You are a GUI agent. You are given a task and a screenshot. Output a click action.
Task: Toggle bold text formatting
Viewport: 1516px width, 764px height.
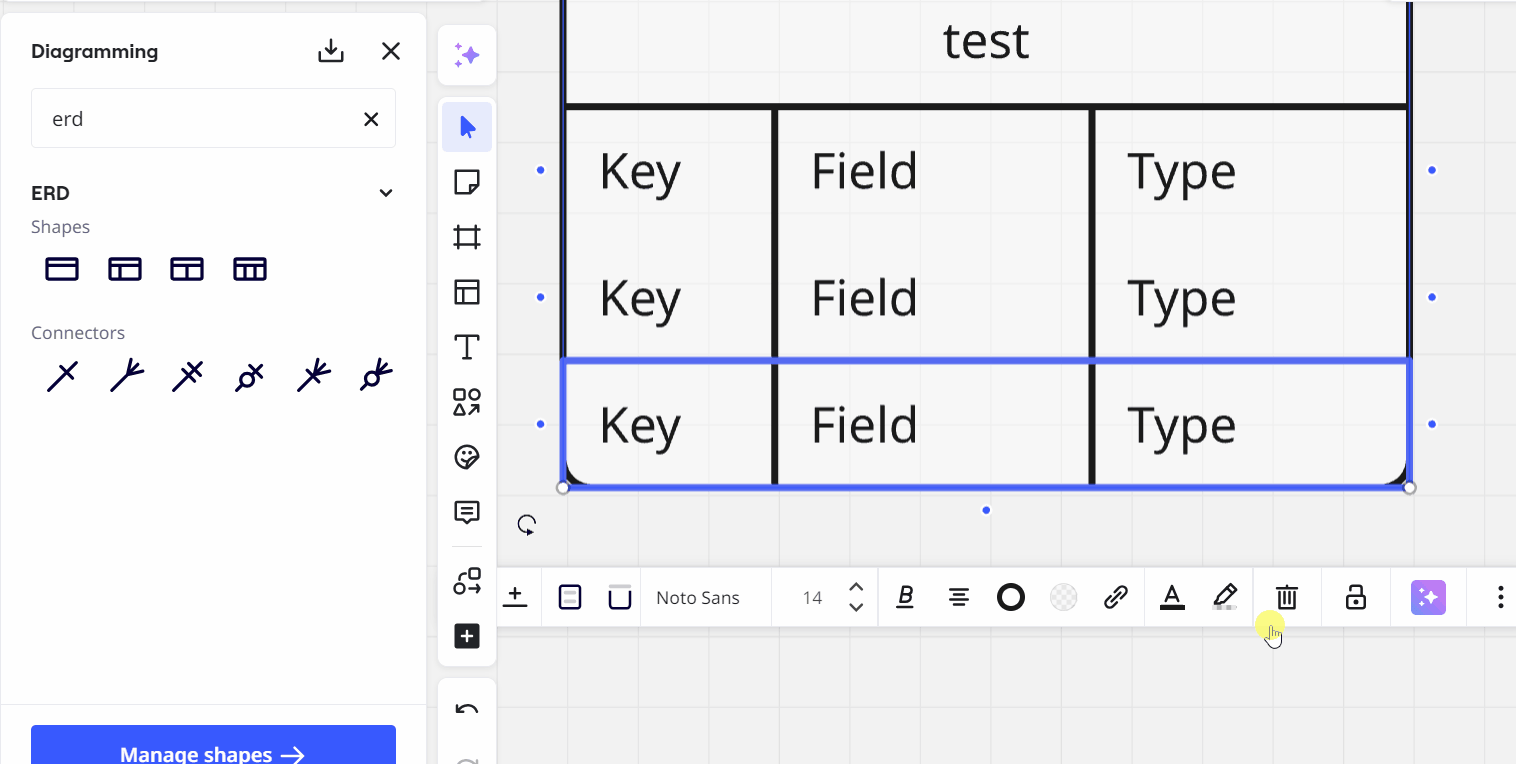click(906, 597)
